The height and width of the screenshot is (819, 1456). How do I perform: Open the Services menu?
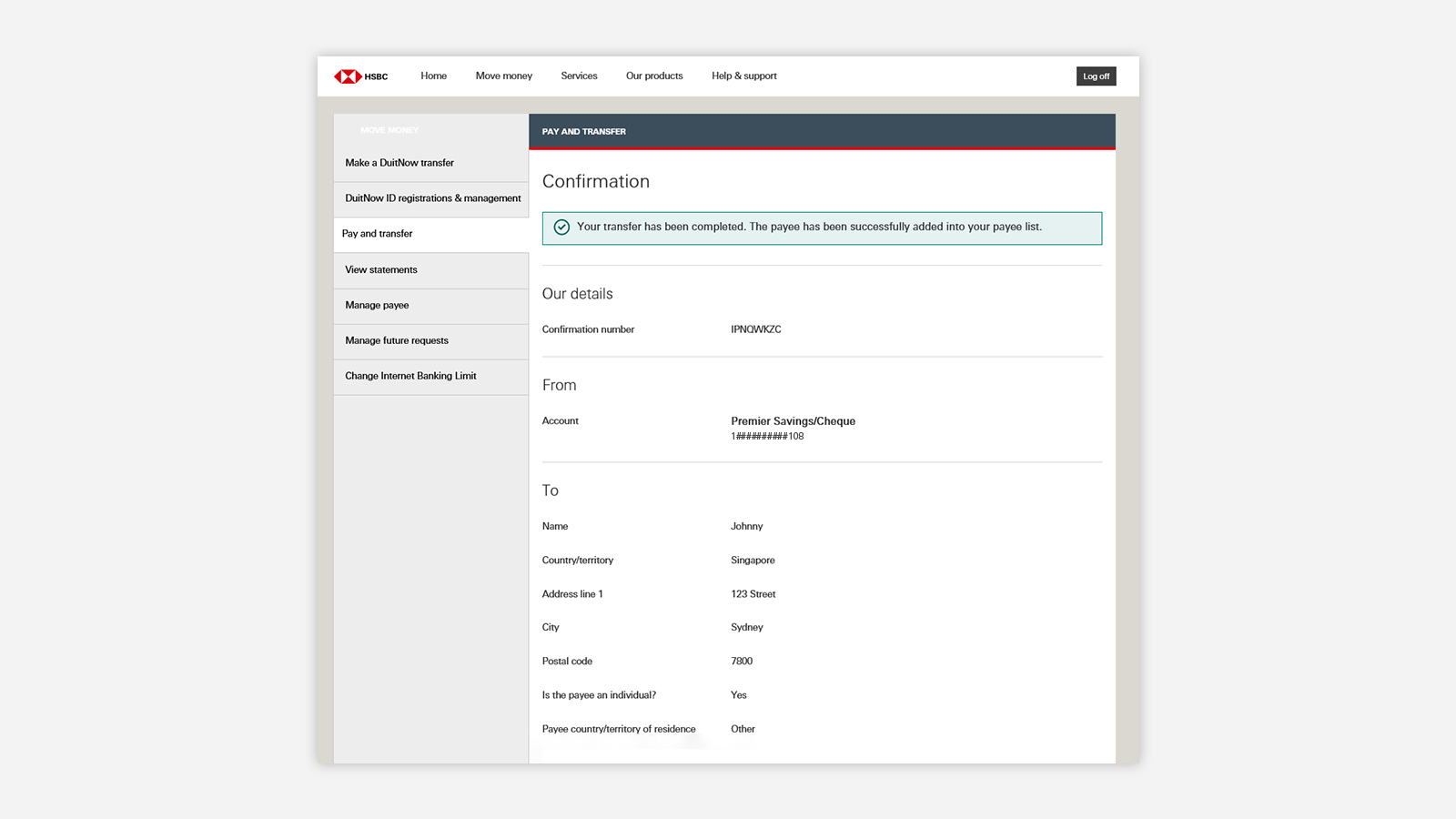(x=579, y=76)
